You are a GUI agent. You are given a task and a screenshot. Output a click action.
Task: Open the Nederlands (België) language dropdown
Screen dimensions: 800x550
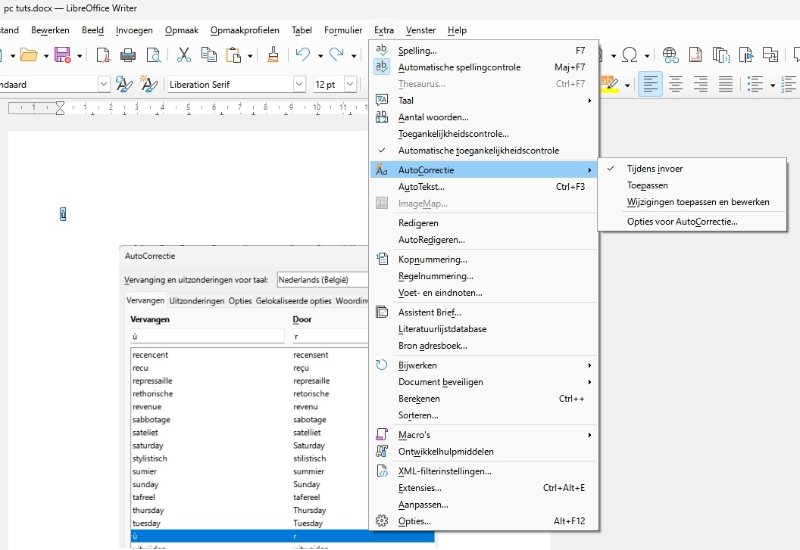(320, 281)
